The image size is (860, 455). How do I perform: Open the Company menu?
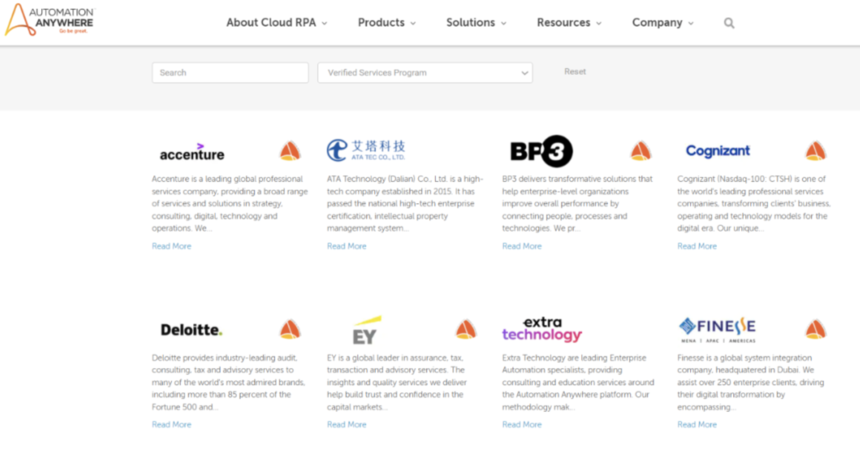tap(663, 23)
